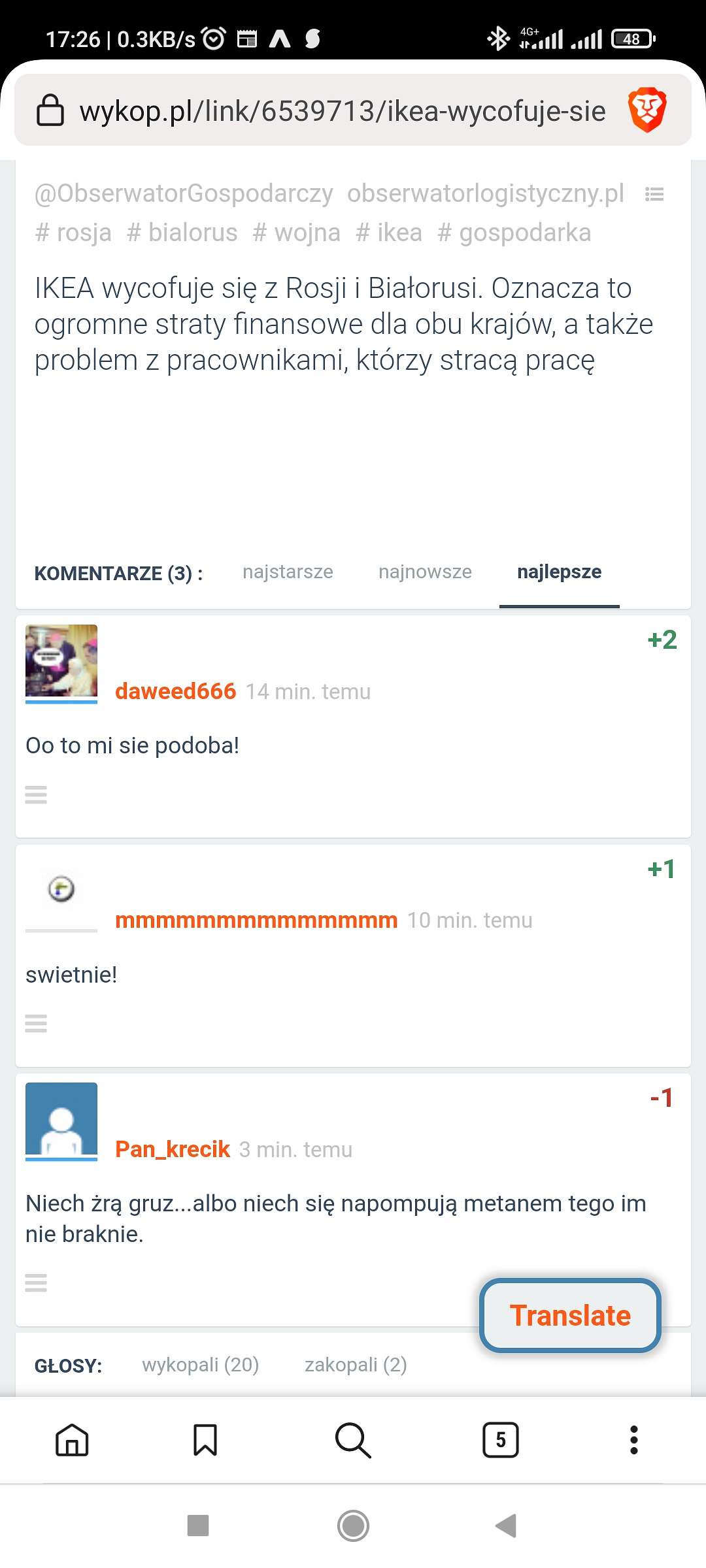Expand the menu under daweed666's comment

(36, 794)
